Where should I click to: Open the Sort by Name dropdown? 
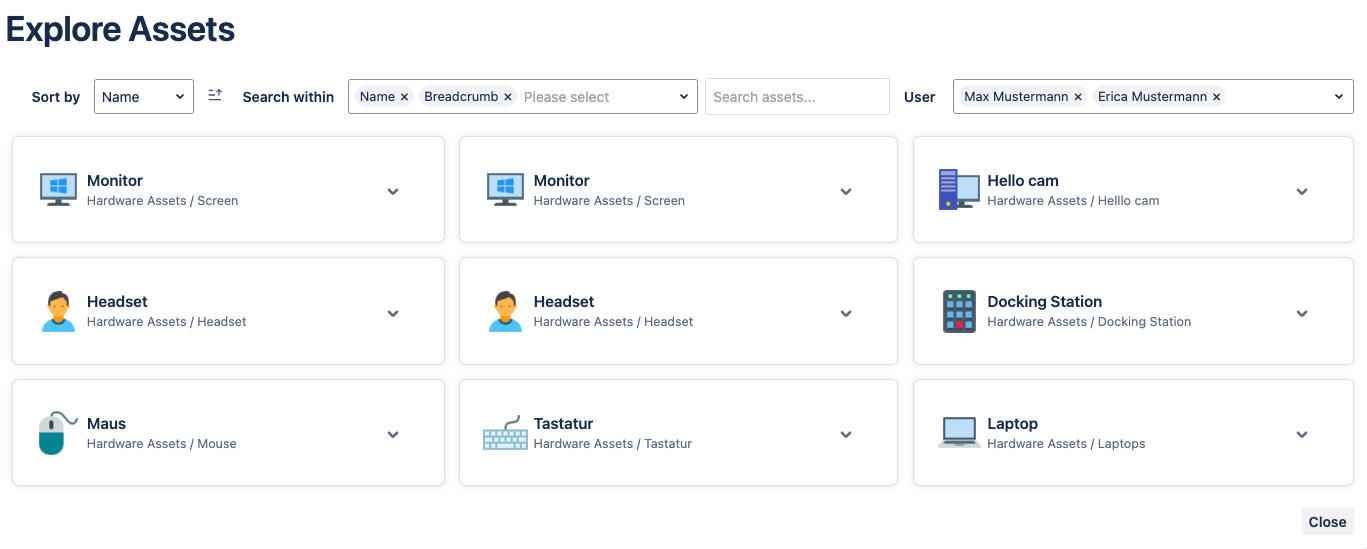144,97
